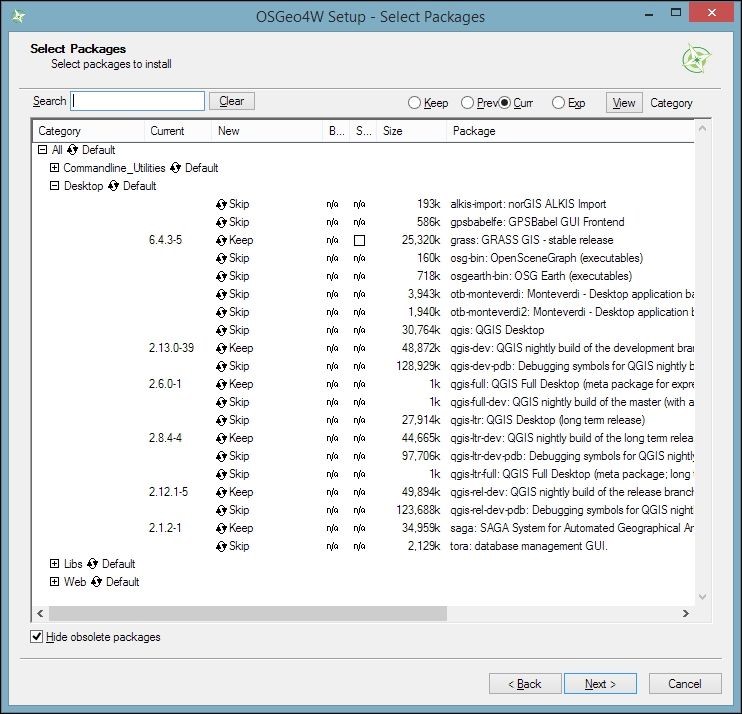The width and height of the screenshot is (742, 714).
Task: Click the cycle icon beside Libs Default
Action: [93, 564]
